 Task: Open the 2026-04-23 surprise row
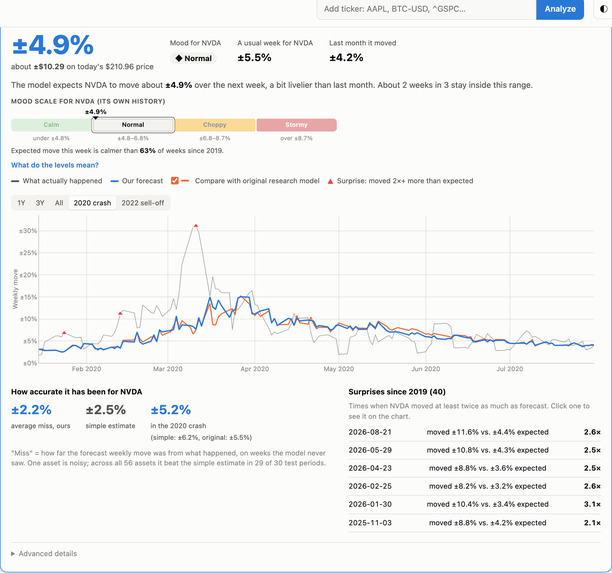[x=474, y=468]
